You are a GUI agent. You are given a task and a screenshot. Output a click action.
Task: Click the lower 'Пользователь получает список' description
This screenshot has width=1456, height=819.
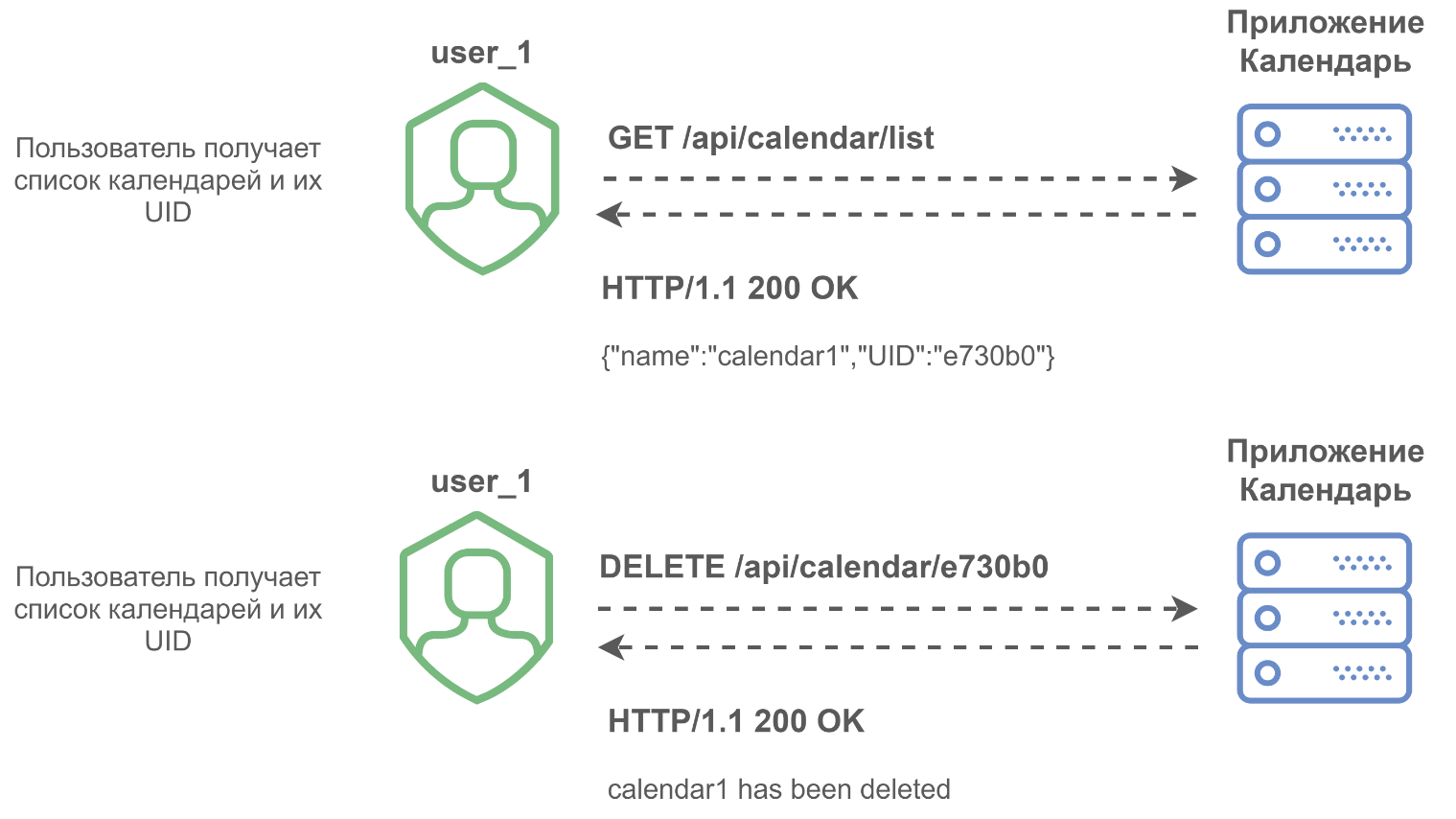click(168, 609)
